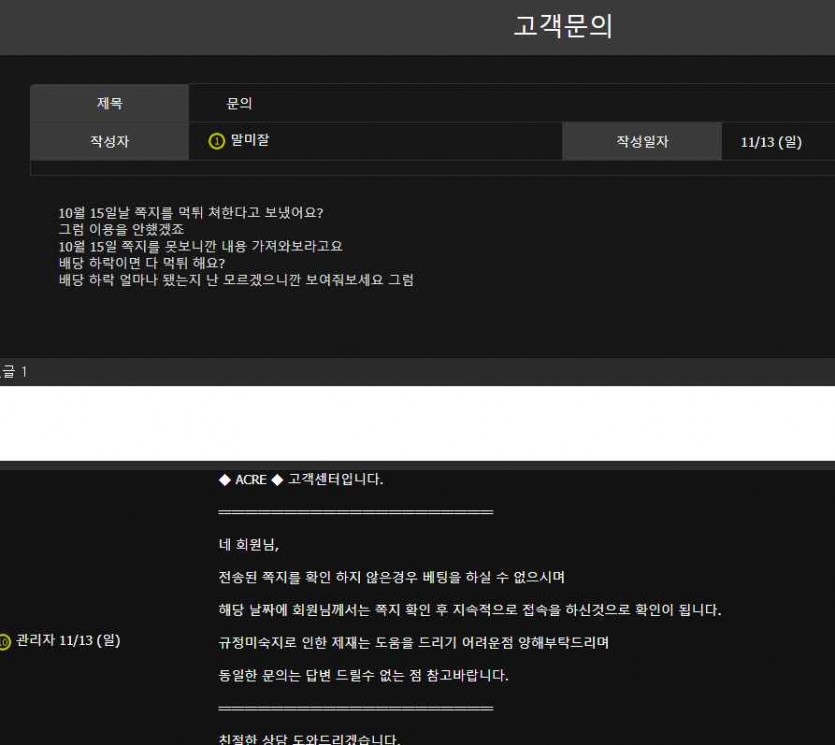Click the post date 11/13 (일)
The image size is (835, 745).
[x=771, y=142]
